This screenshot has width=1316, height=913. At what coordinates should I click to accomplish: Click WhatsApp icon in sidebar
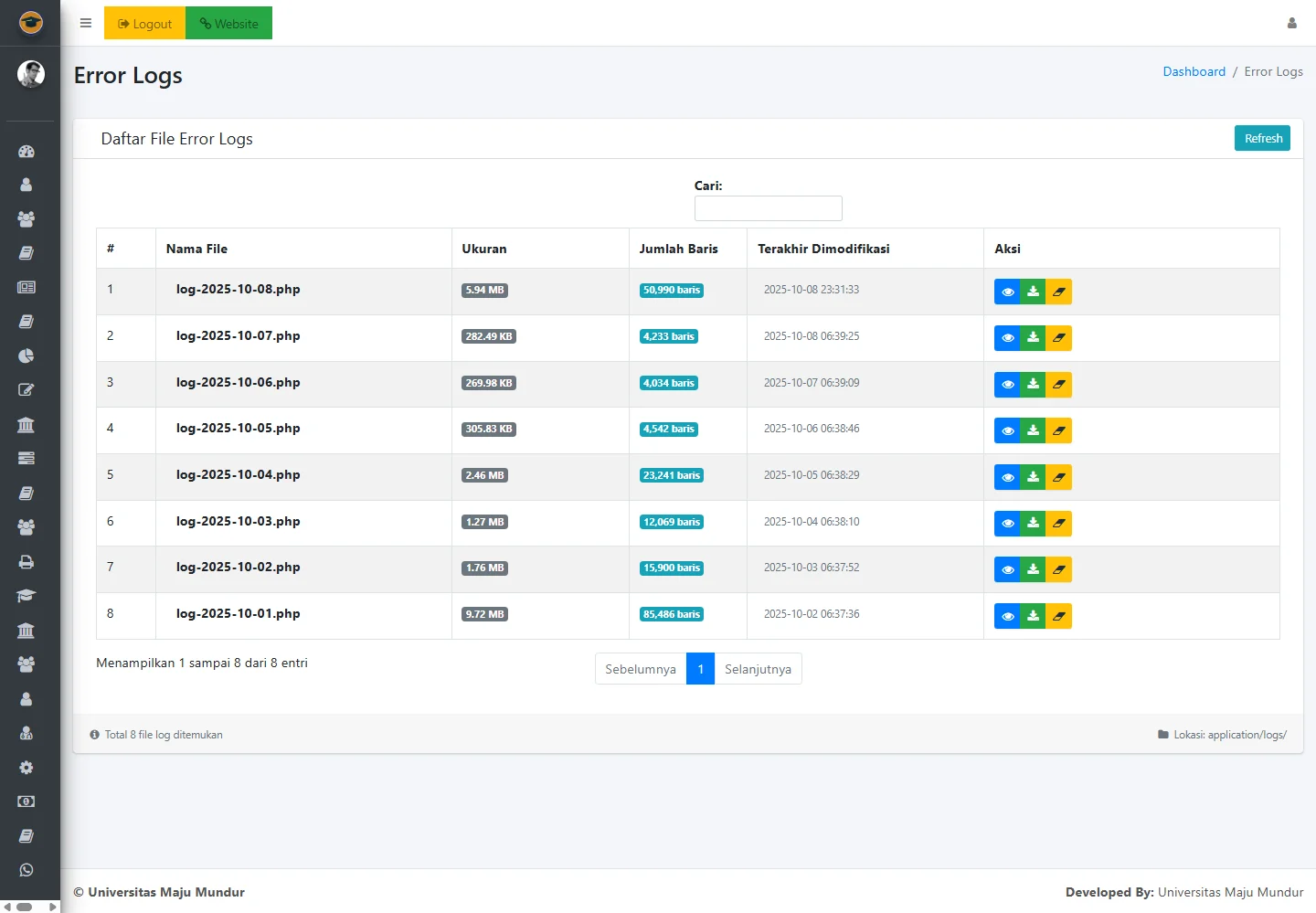coord(27,870)
